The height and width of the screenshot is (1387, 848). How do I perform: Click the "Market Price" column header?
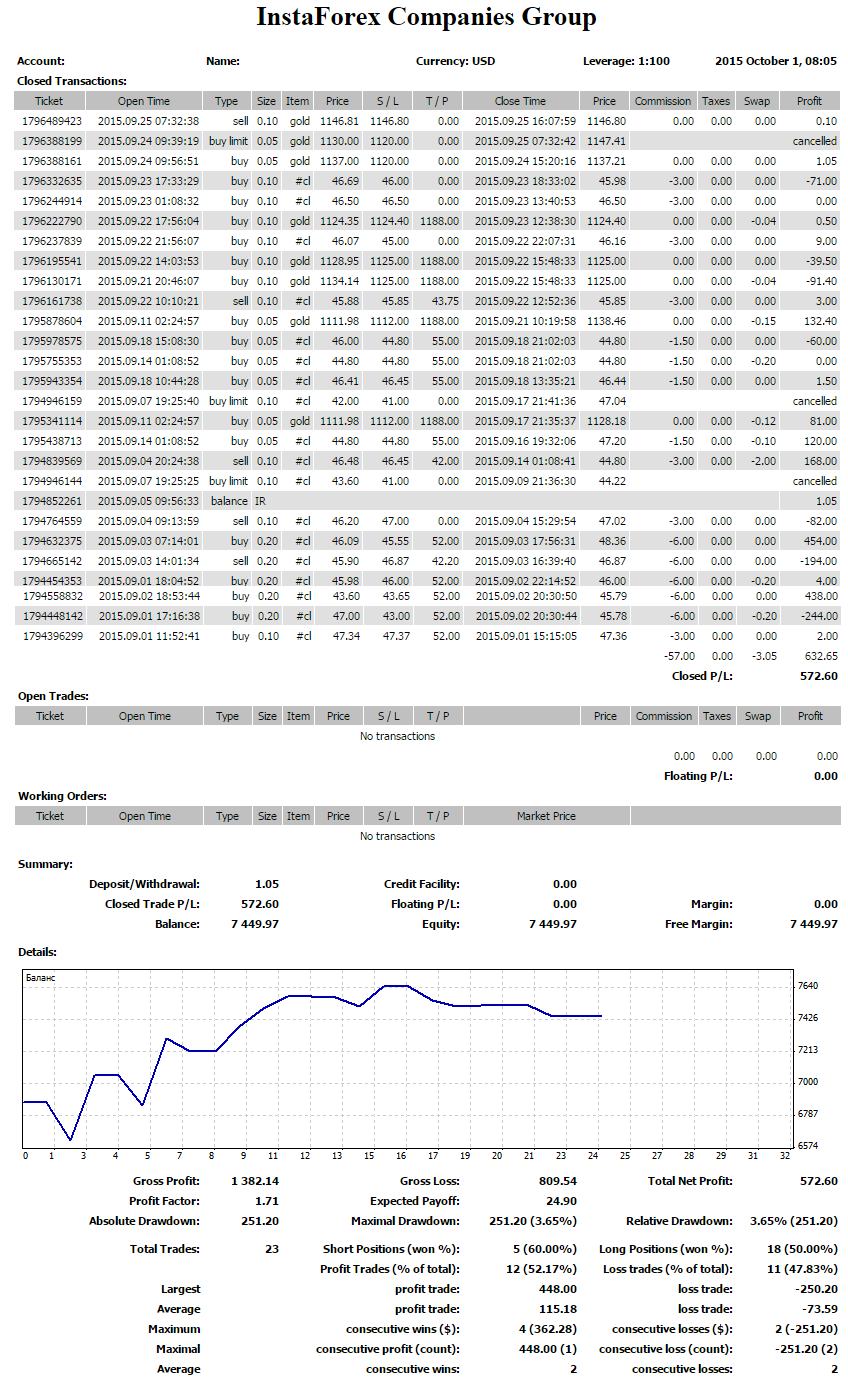click(546, 816)
